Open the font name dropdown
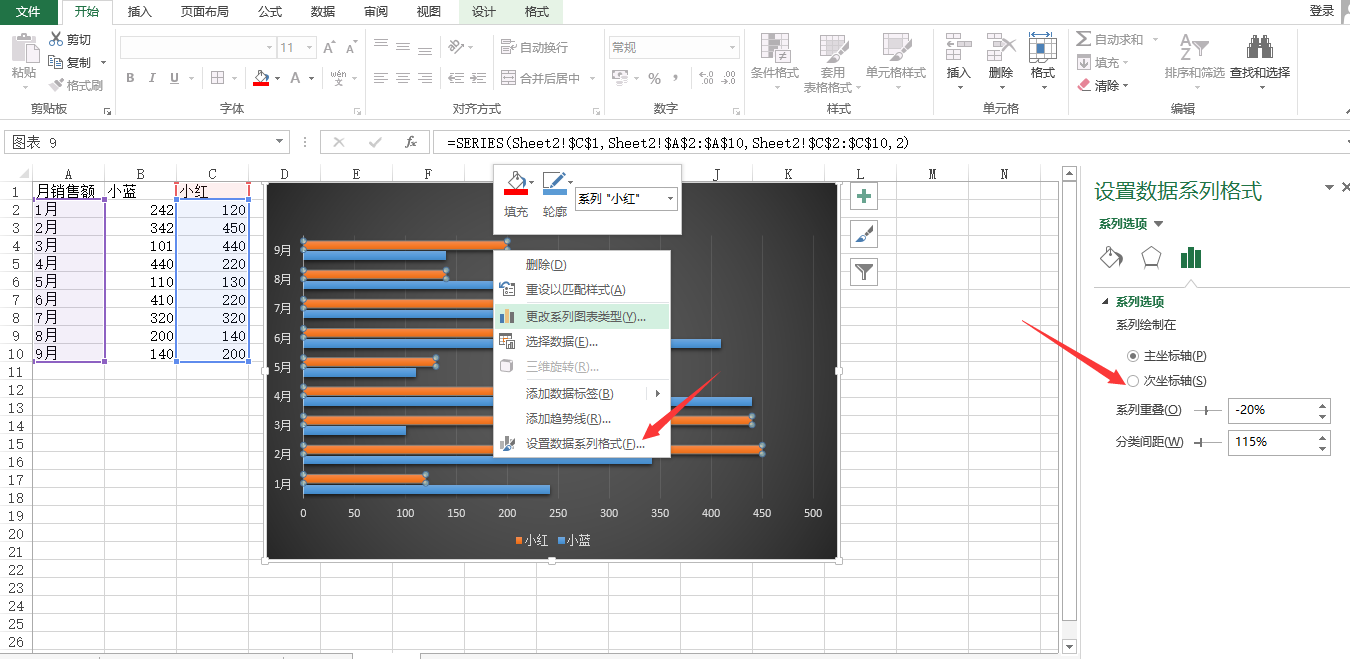The width and height of the screenshot is (1350, 659). click(x=269, y=47)
